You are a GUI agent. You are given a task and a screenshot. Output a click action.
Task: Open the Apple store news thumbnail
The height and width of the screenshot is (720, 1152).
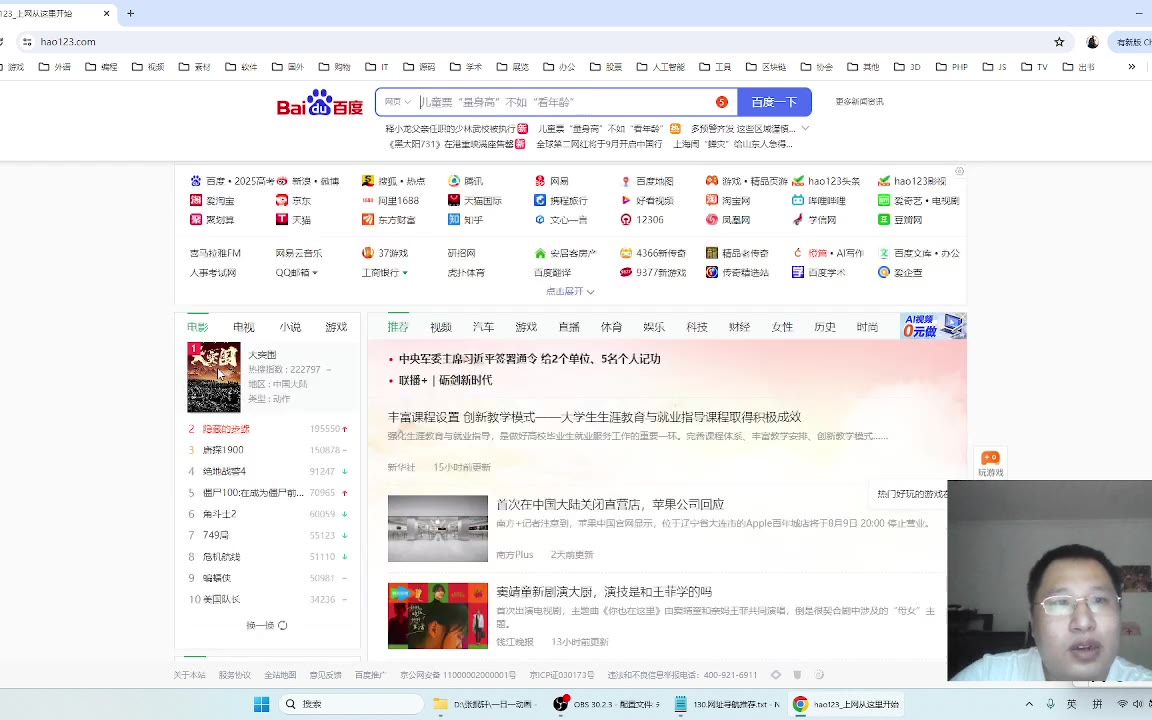point(438,528)
